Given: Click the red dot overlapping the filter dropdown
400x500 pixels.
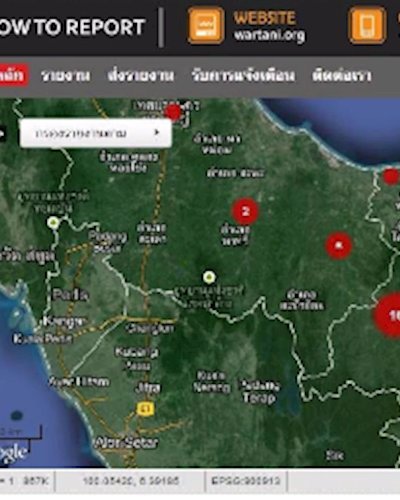Looking at the screenshot, I should tap(173, 112).
